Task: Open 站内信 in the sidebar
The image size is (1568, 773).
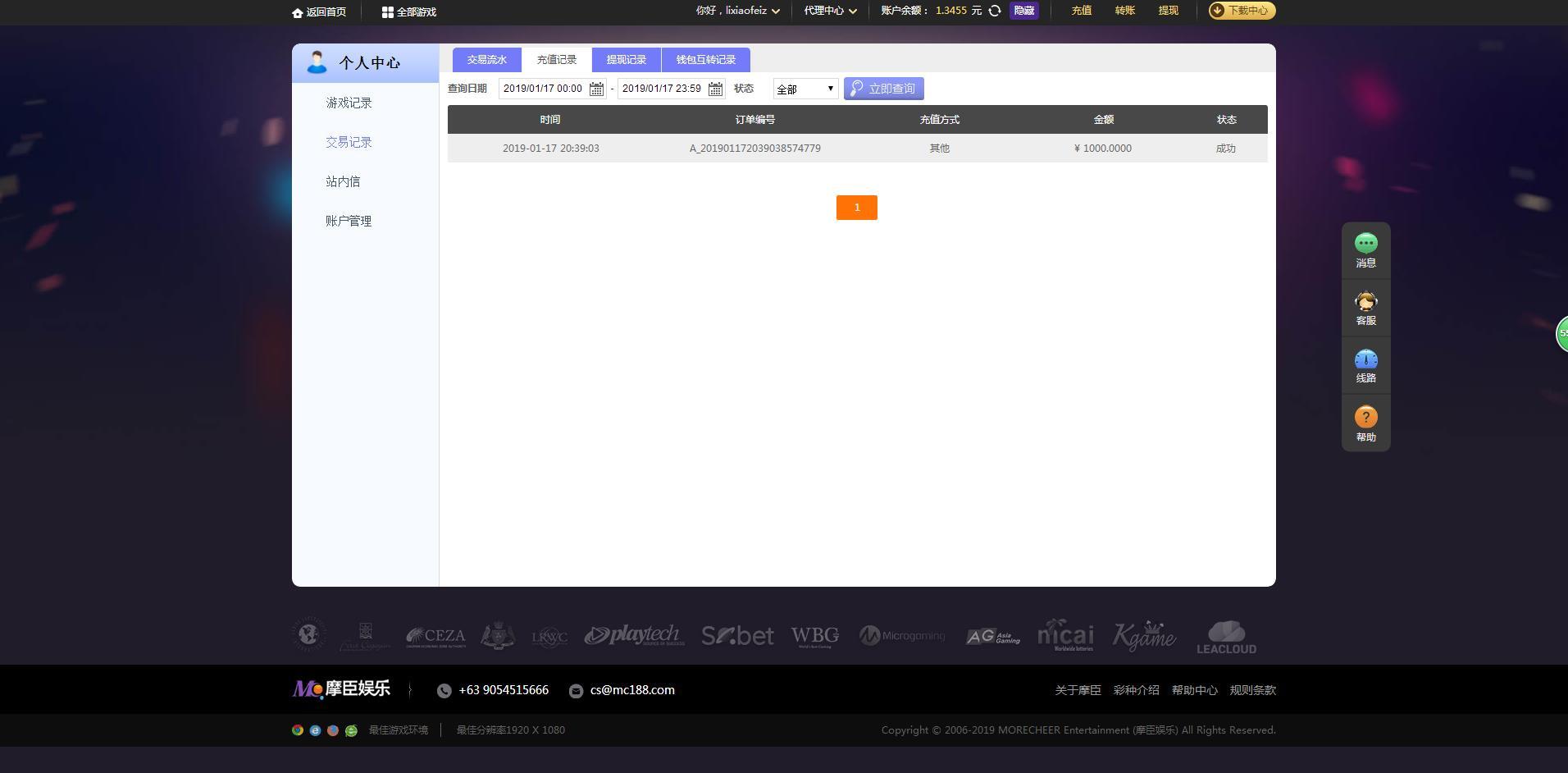Action: coord(343,181)
